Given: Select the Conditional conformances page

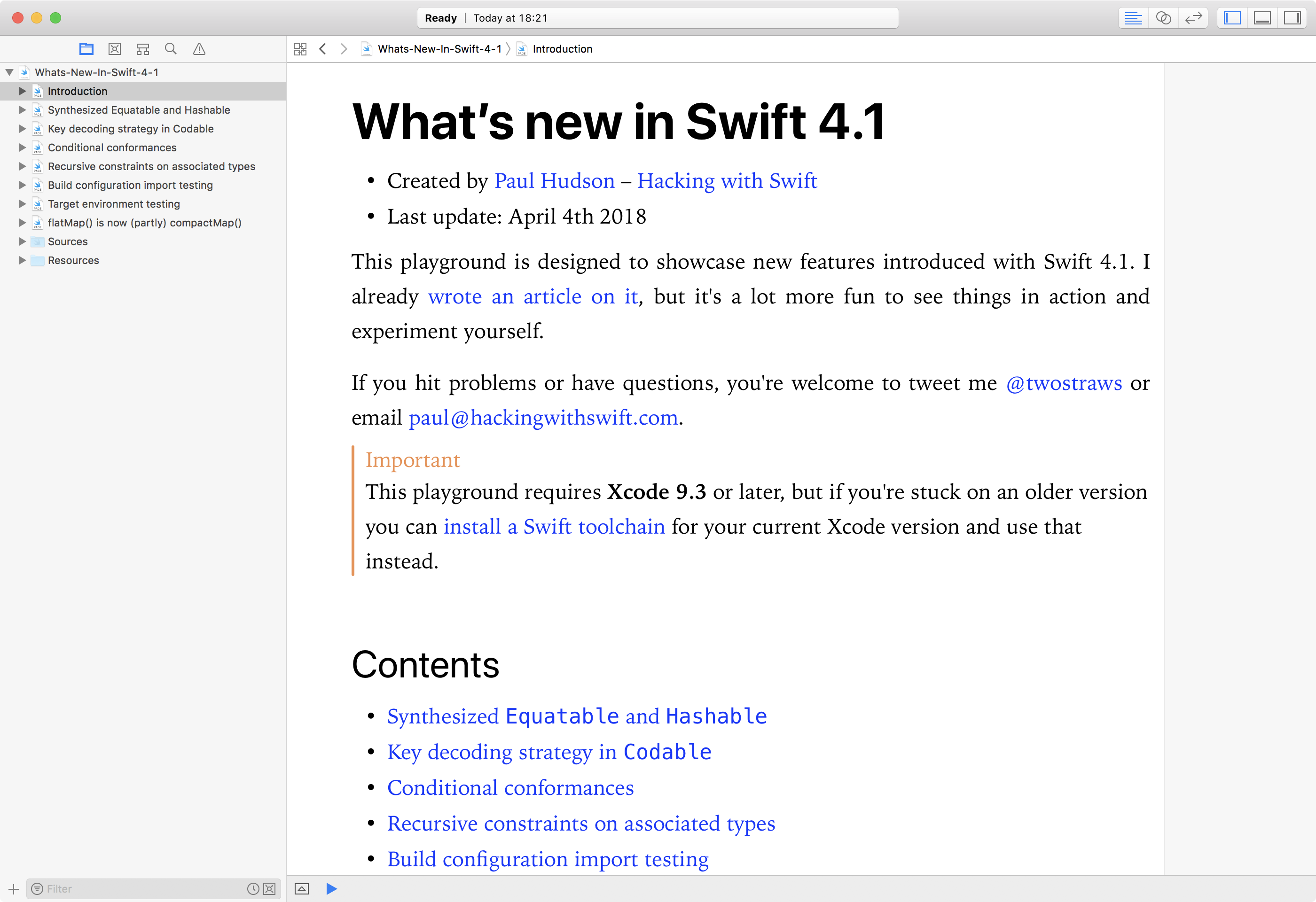Looking at the screenshot, I should pos(112,148).
